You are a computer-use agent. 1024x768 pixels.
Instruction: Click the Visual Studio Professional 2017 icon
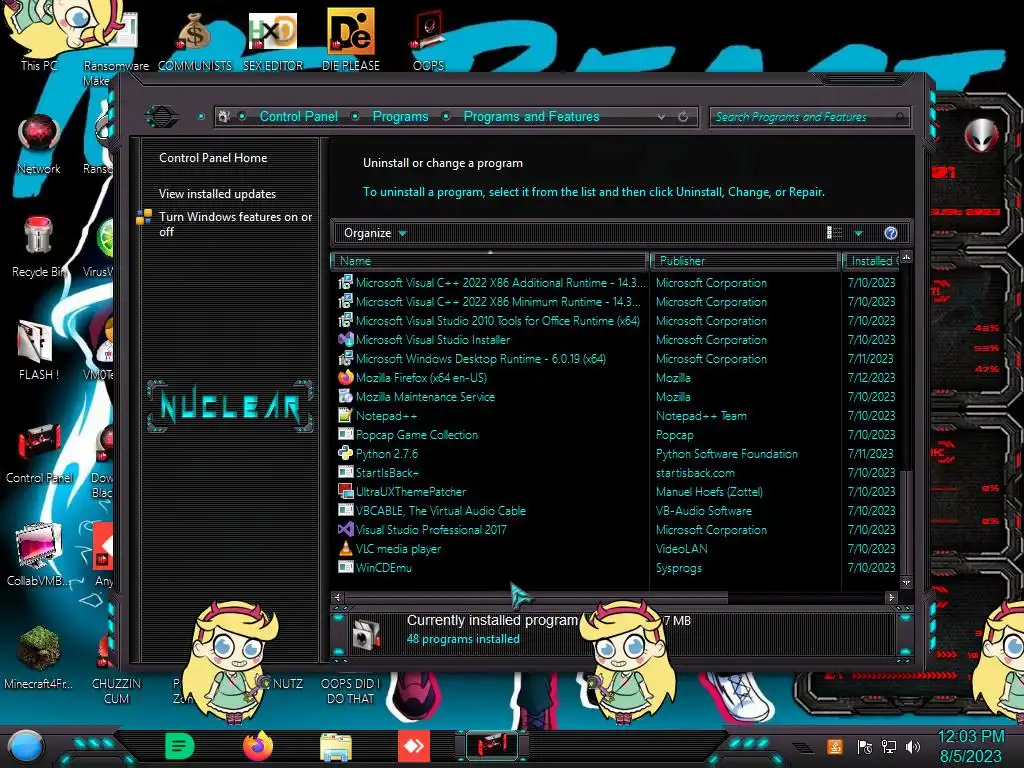coord(345,530)
